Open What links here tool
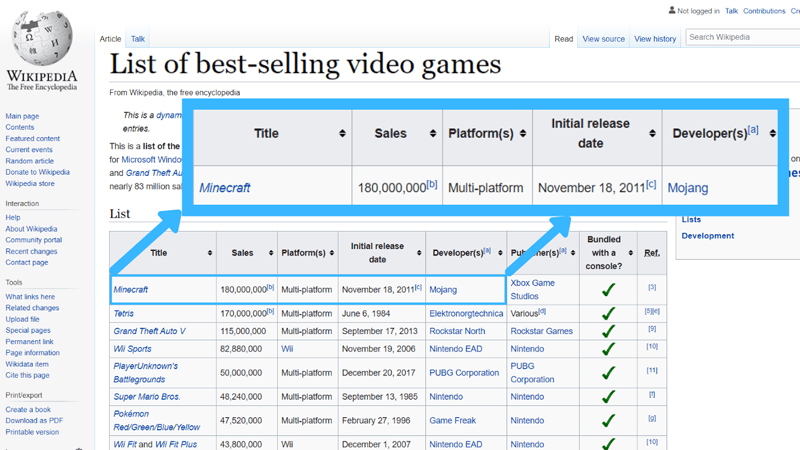800x450 pixels. [30, 297]
